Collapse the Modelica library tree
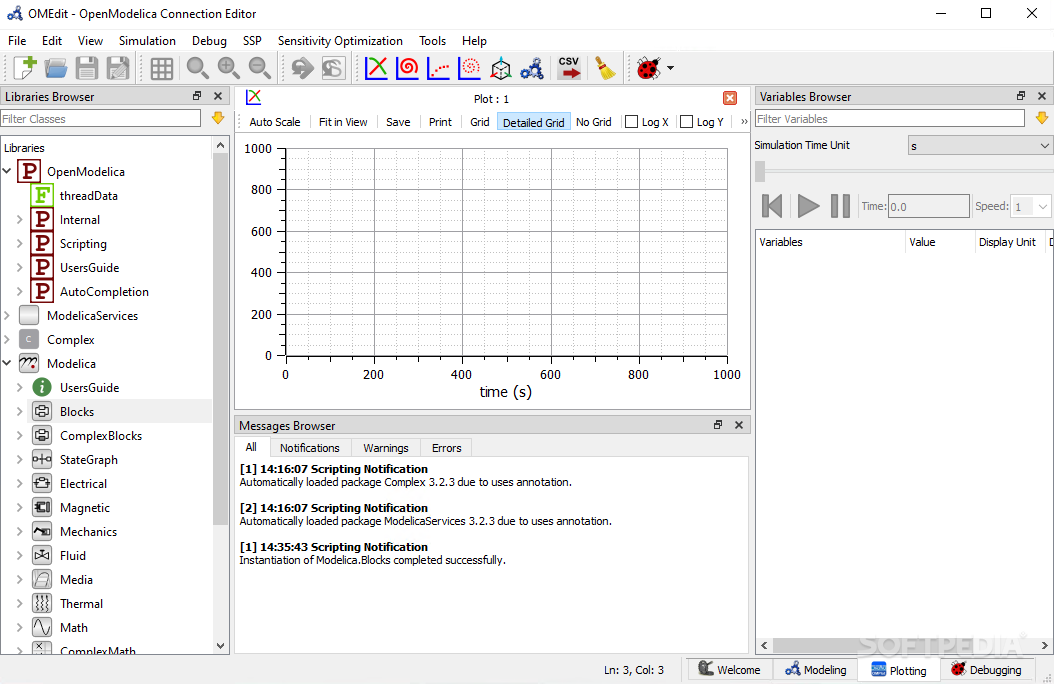Viewport: 1054px width, 684px height. pyautogui.click(x=7, y=363)
